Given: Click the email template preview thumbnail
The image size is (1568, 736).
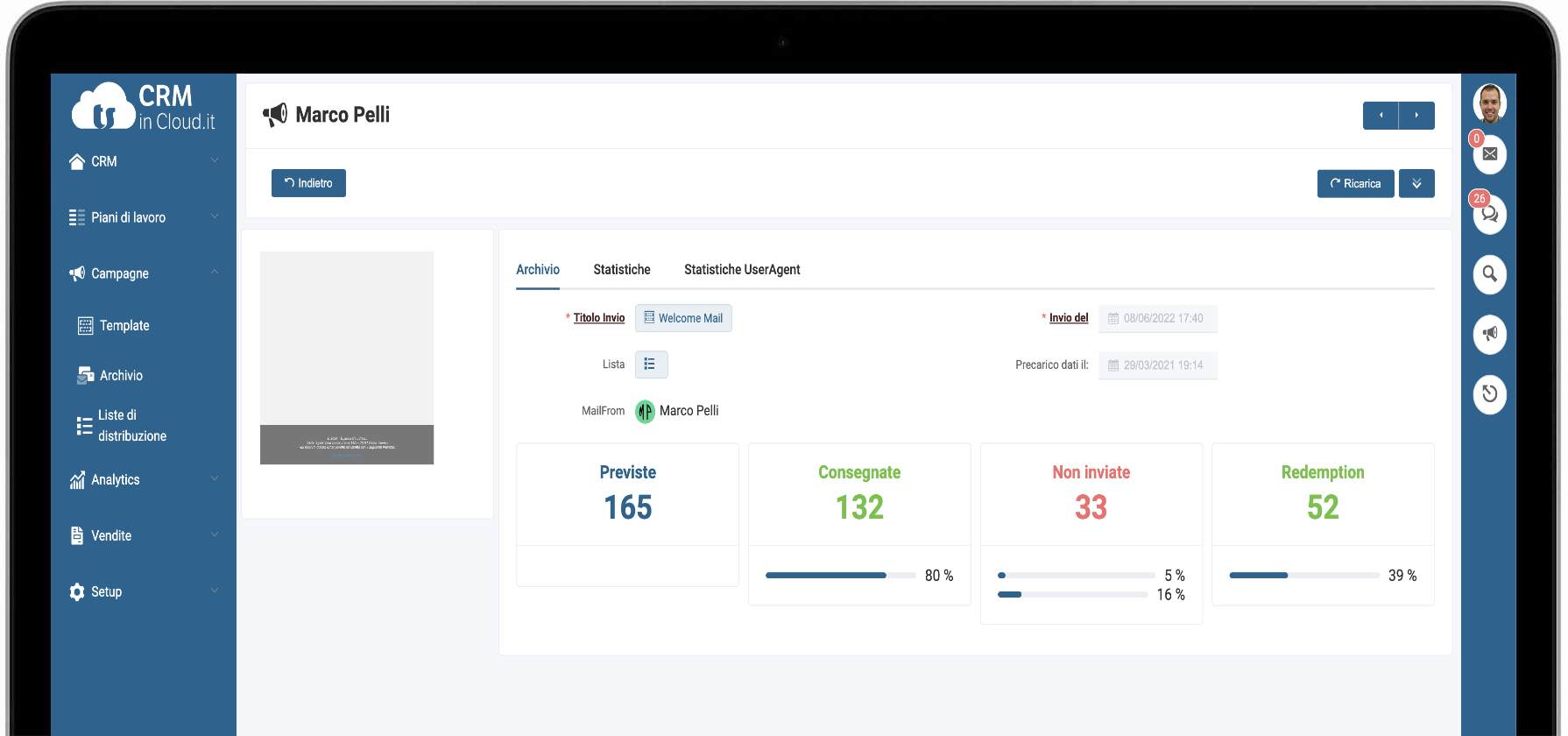Looking at the screenshot, I should pyautogui.click(x=347, y=357).
